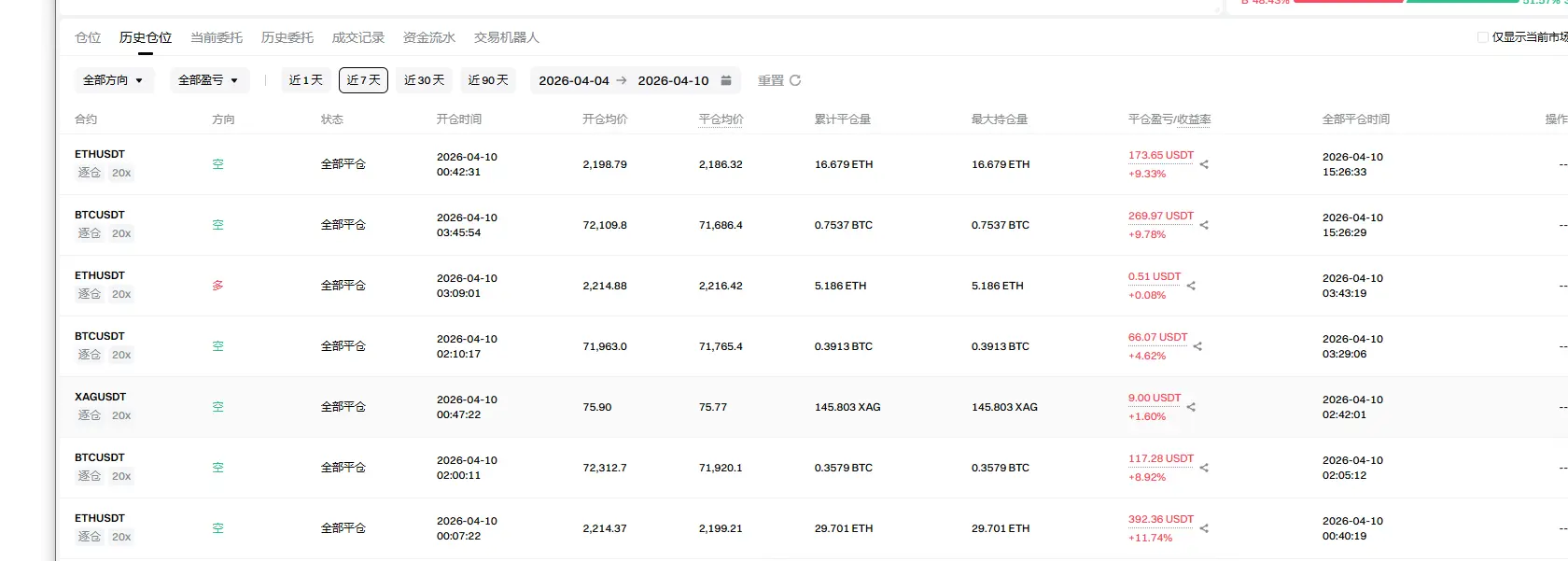
Task: Select 29.701 ETH in 累计平仓量 column
Action: pyautogui.click(x=844, y=528)
